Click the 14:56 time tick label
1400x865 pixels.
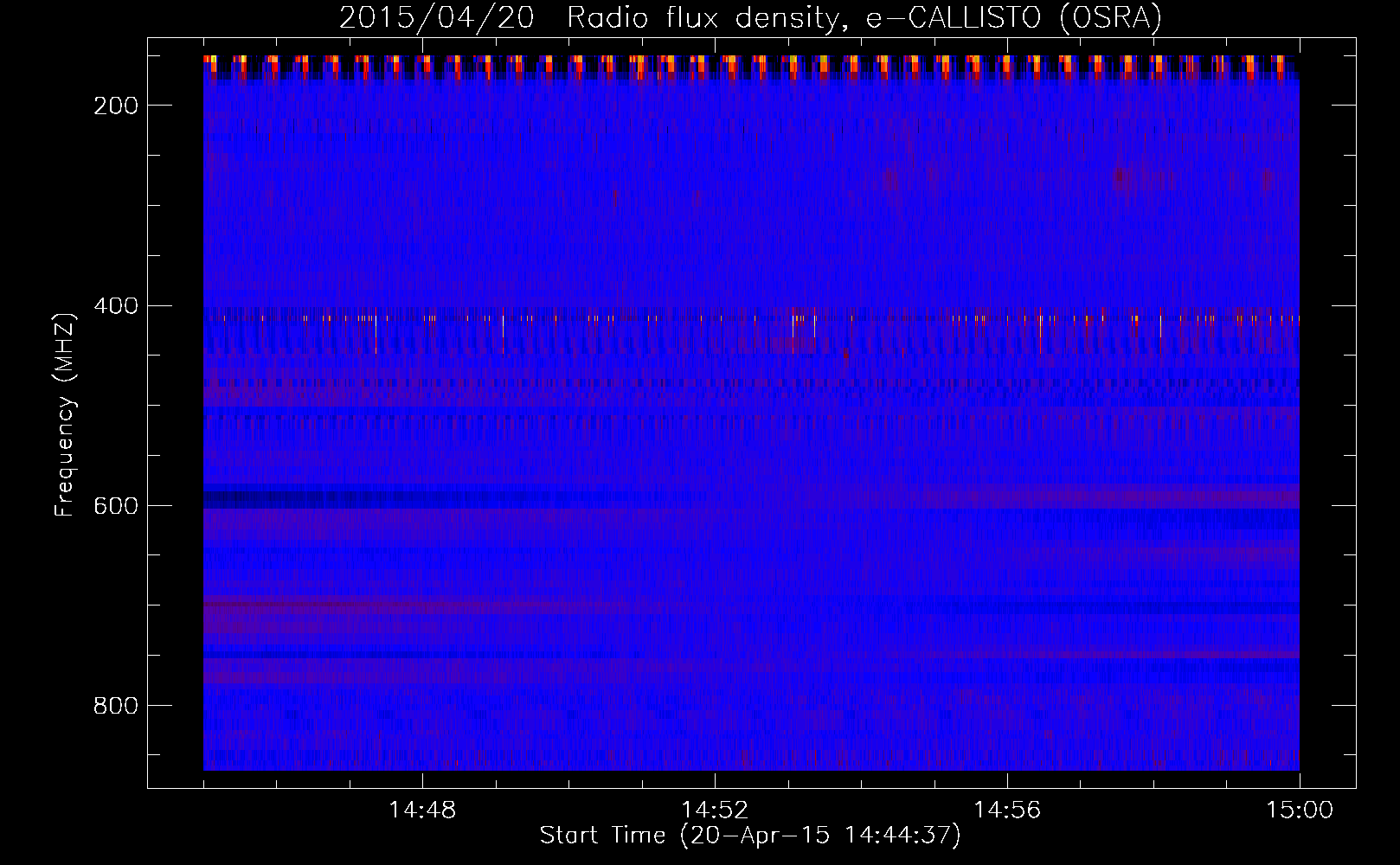pos(1007,811)
